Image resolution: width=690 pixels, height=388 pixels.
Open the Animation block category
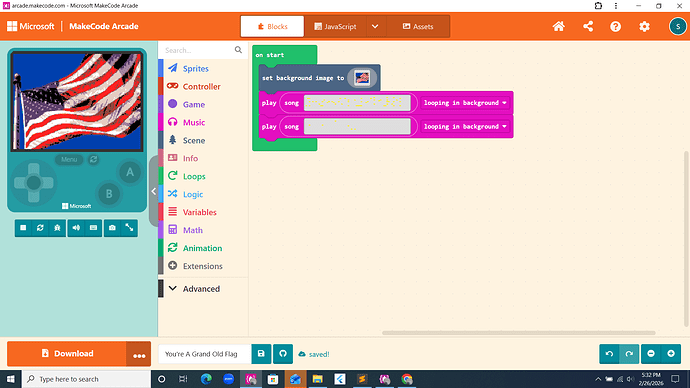coord(203,248)
